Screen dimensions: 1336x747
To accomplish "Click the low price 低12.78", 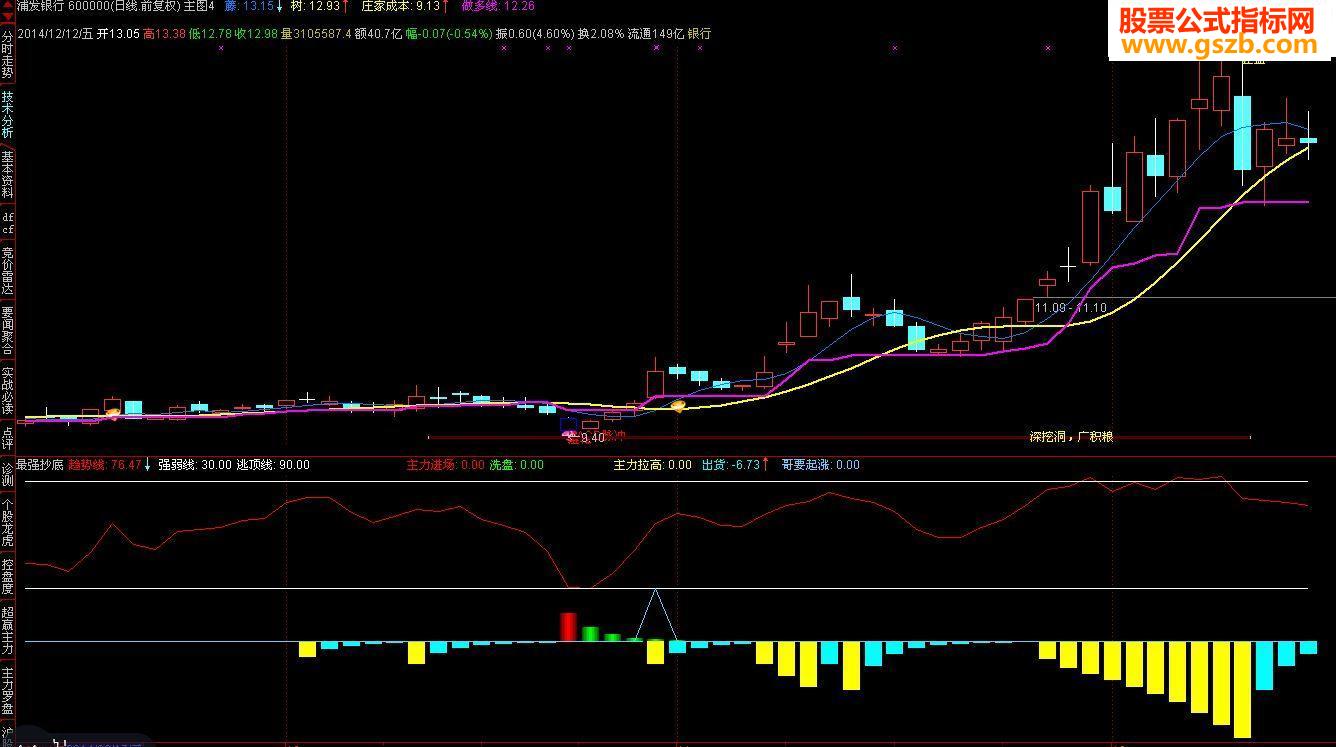I will [x=210, y=34].
